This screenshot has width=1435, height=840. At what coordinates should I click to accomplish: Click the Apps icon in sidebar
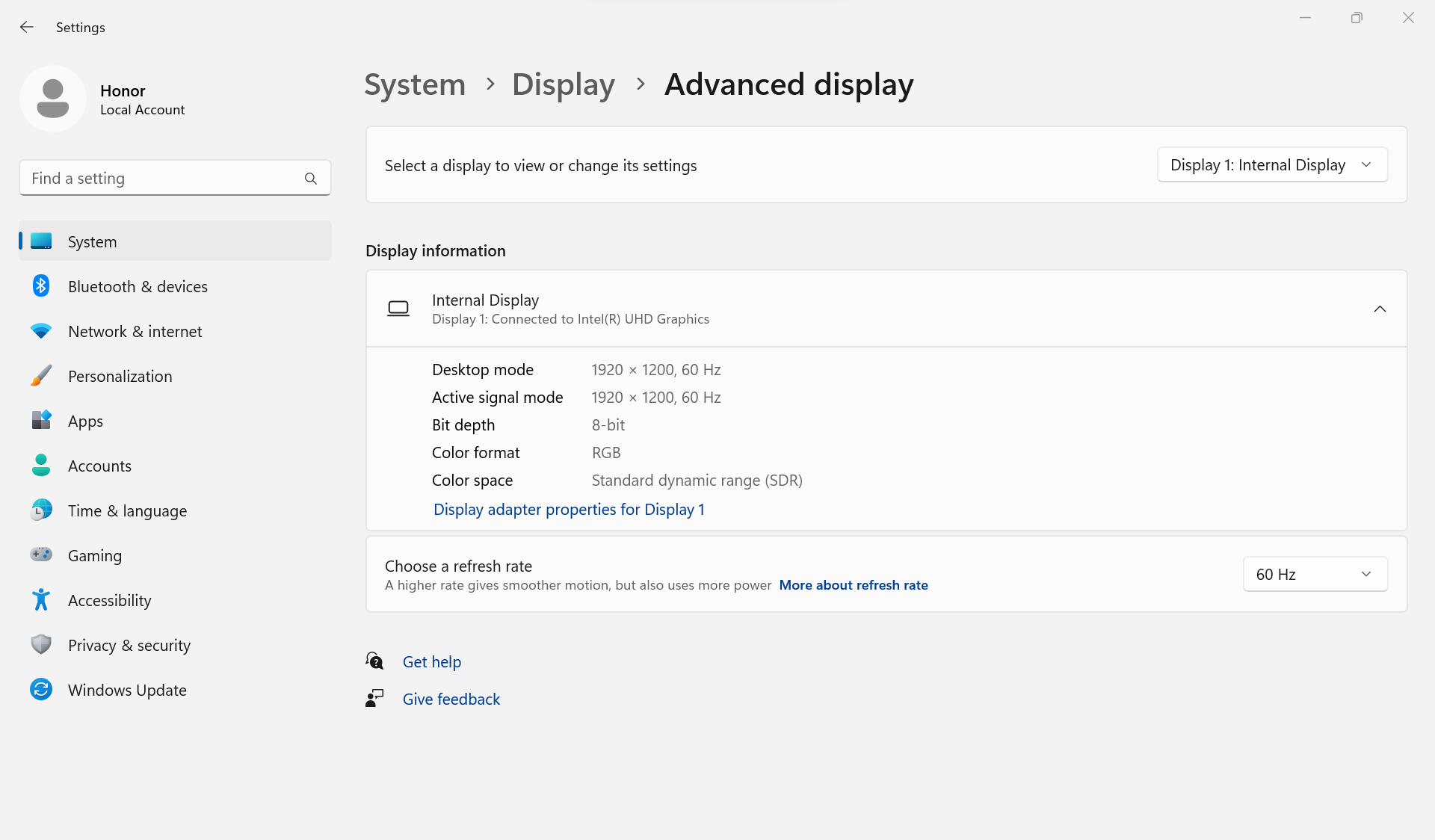coord(41,421)
